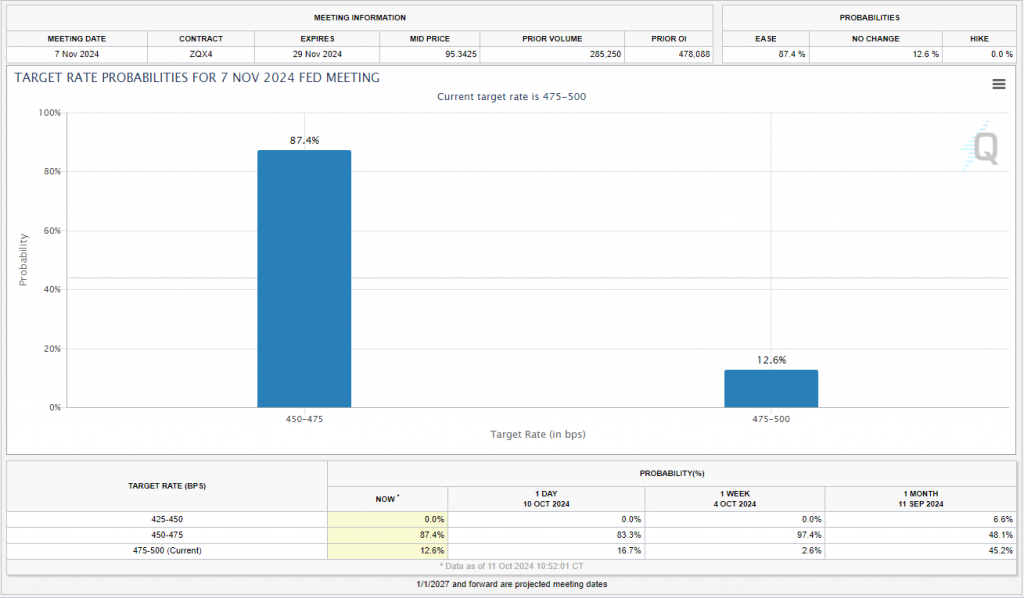Click the 1 MONTH 11 Sep 2024 header
The width and height of the screenshot is (1024, 598).
pyautogui.click(x=920, y=498)
